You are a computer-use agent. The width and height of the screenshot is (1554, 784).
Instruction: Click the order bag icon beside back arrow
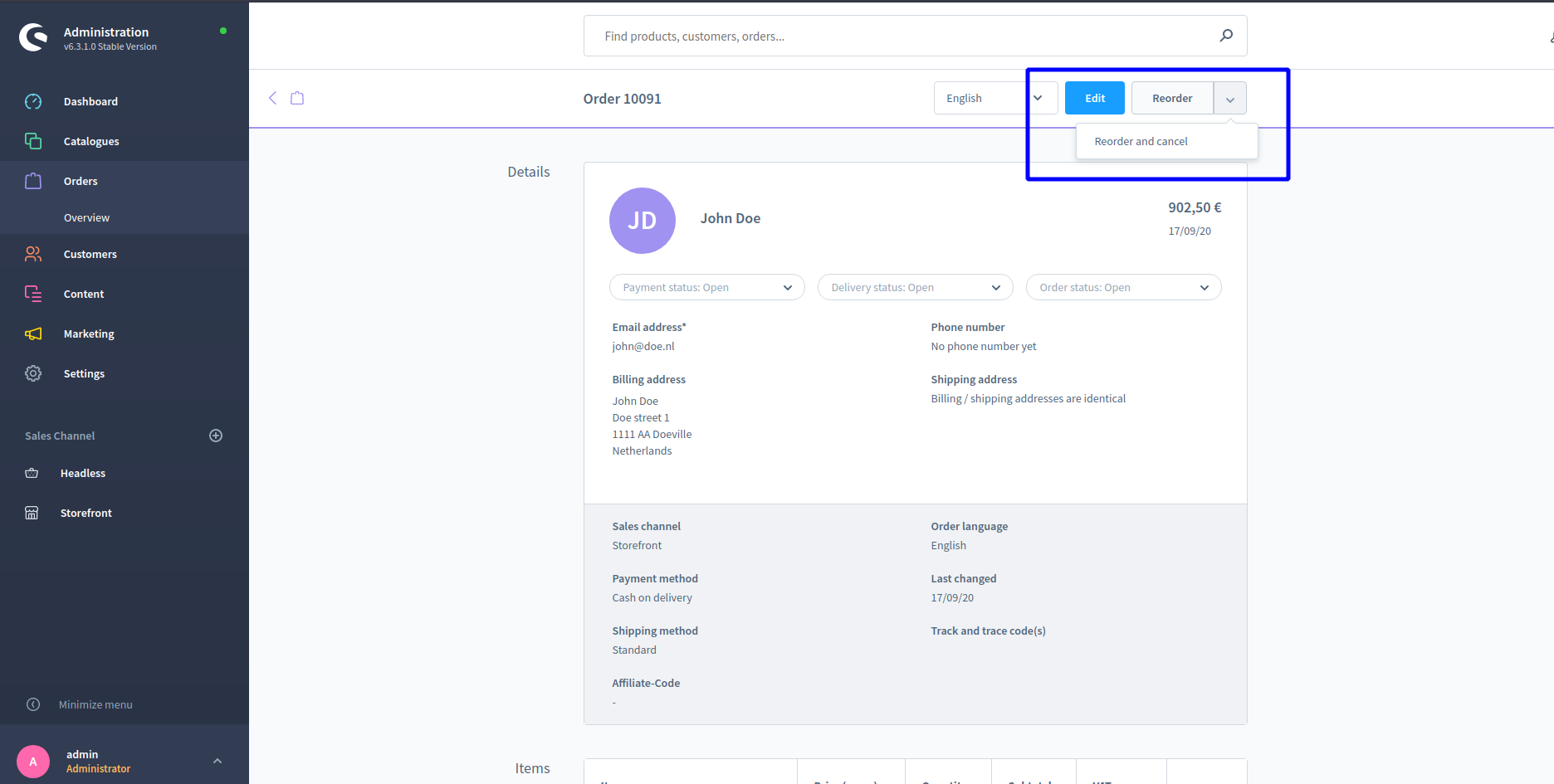click(x=297, y=98)
